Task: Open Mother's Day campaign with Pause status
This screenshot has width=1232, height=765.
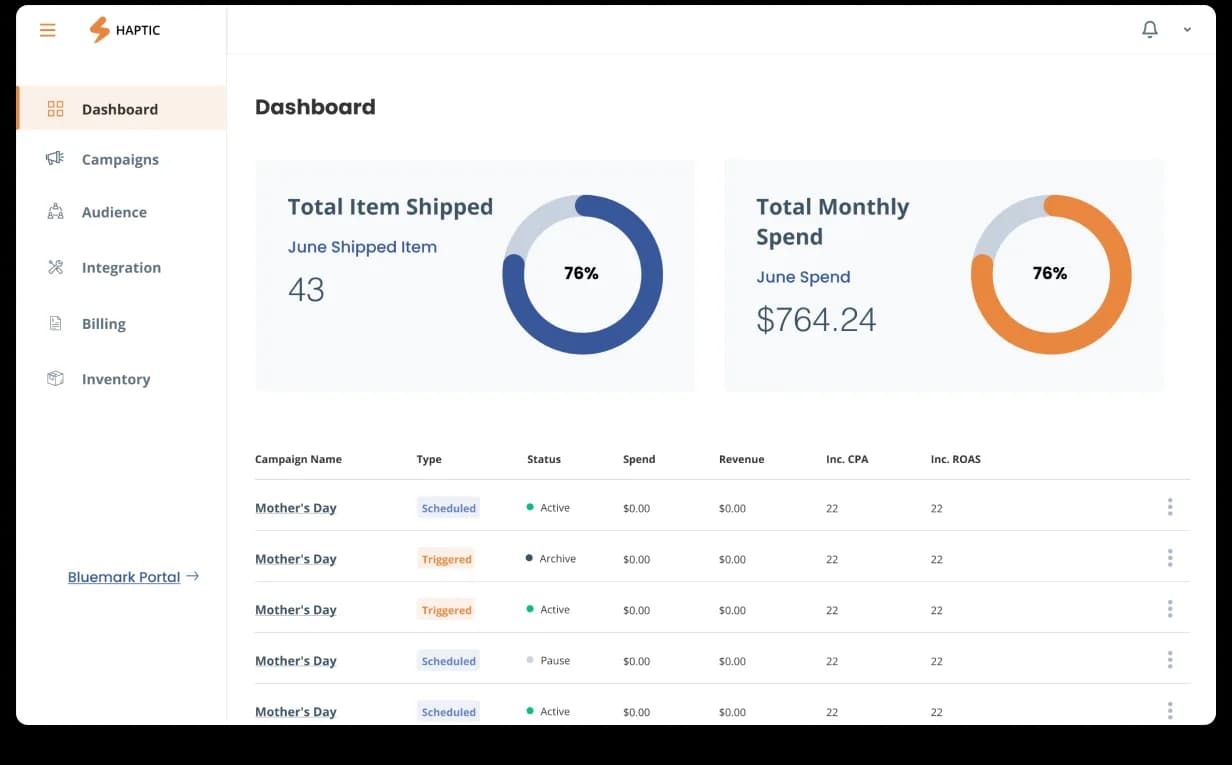Action: point(295,661)
